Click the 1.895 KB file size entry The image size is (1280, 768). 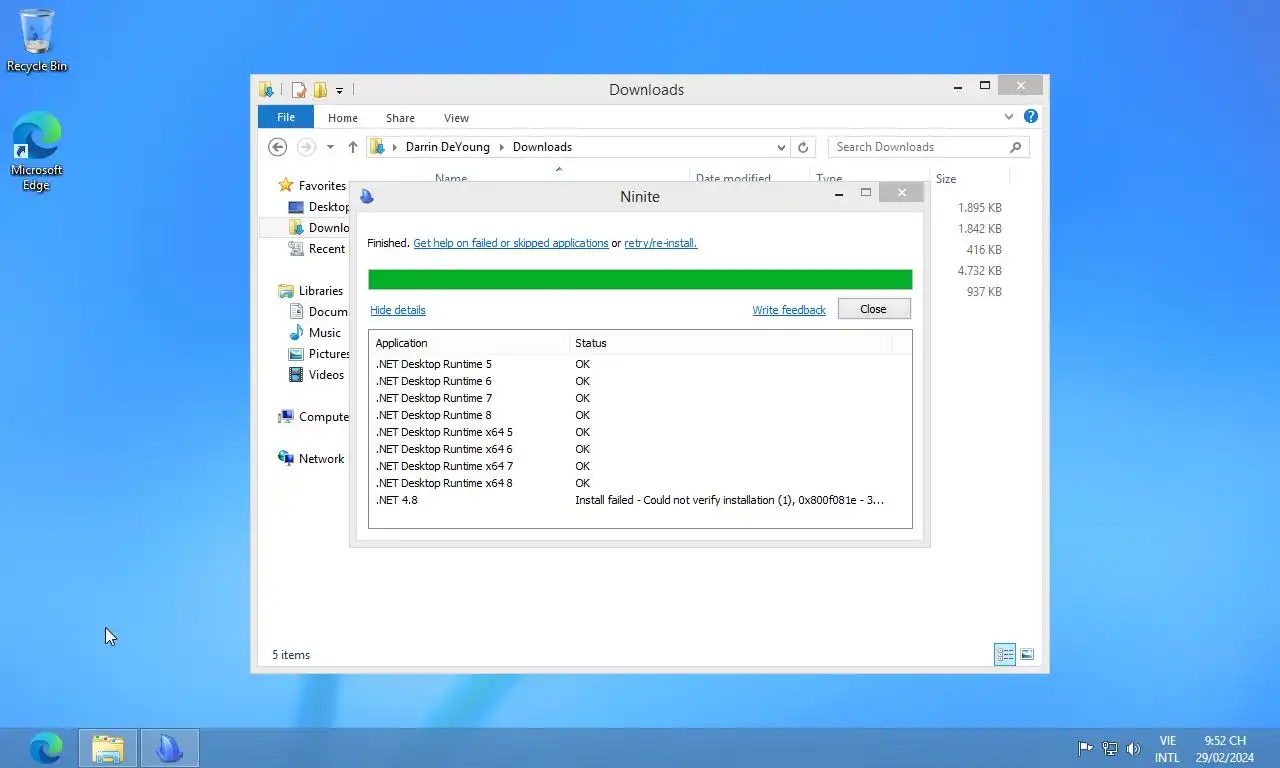(x=979, y=208)
